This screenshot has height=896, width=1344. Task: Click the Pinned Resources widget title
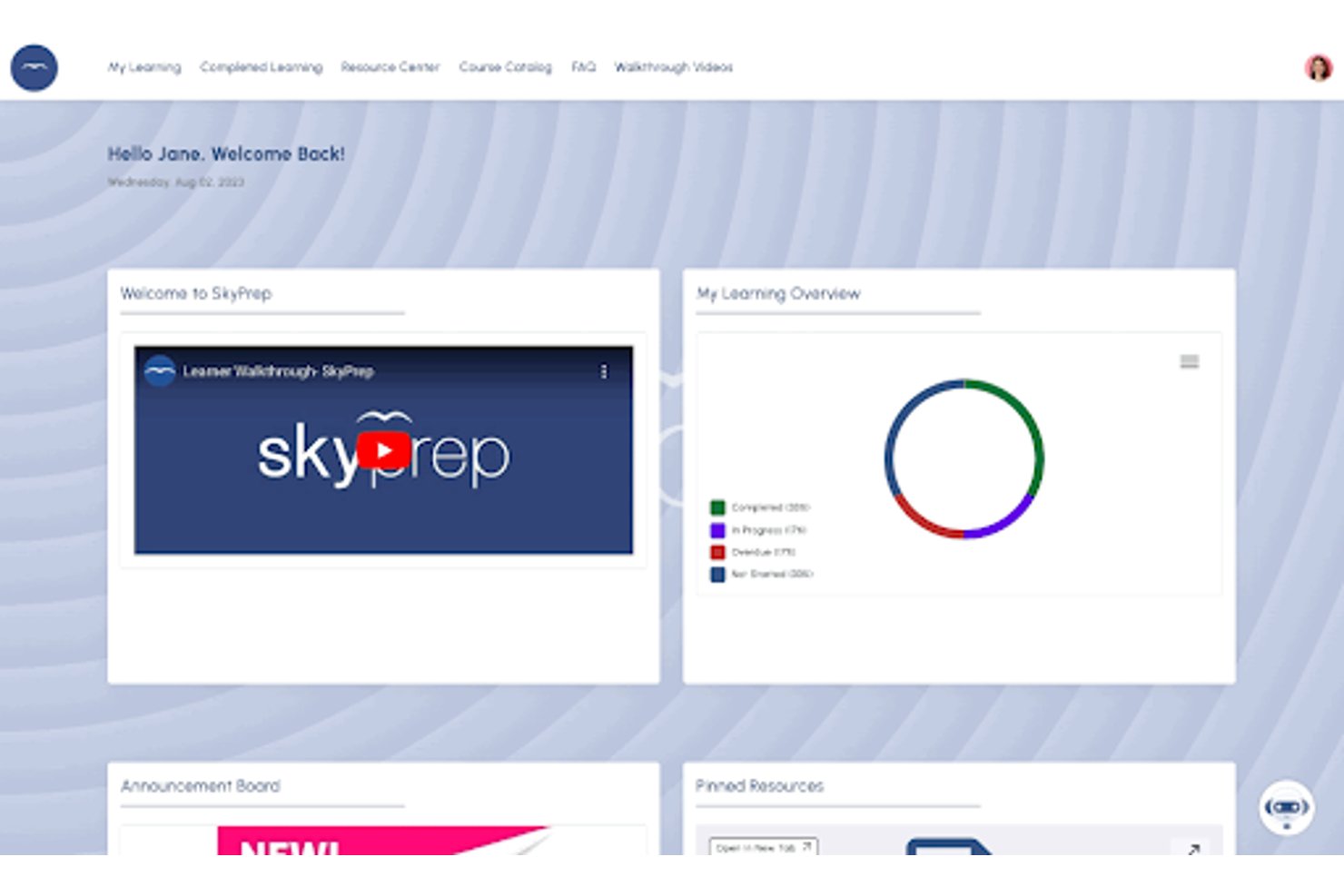759,786
